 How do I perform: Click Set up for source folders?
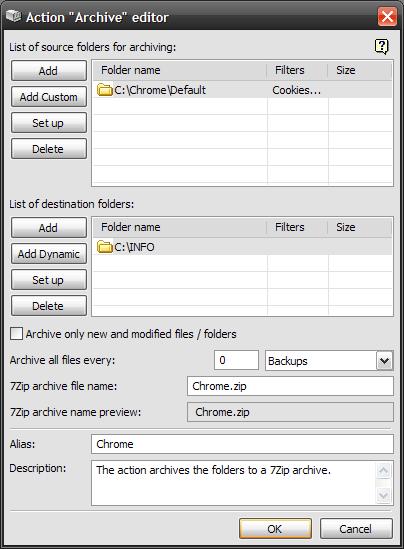(x=49, y=123)
